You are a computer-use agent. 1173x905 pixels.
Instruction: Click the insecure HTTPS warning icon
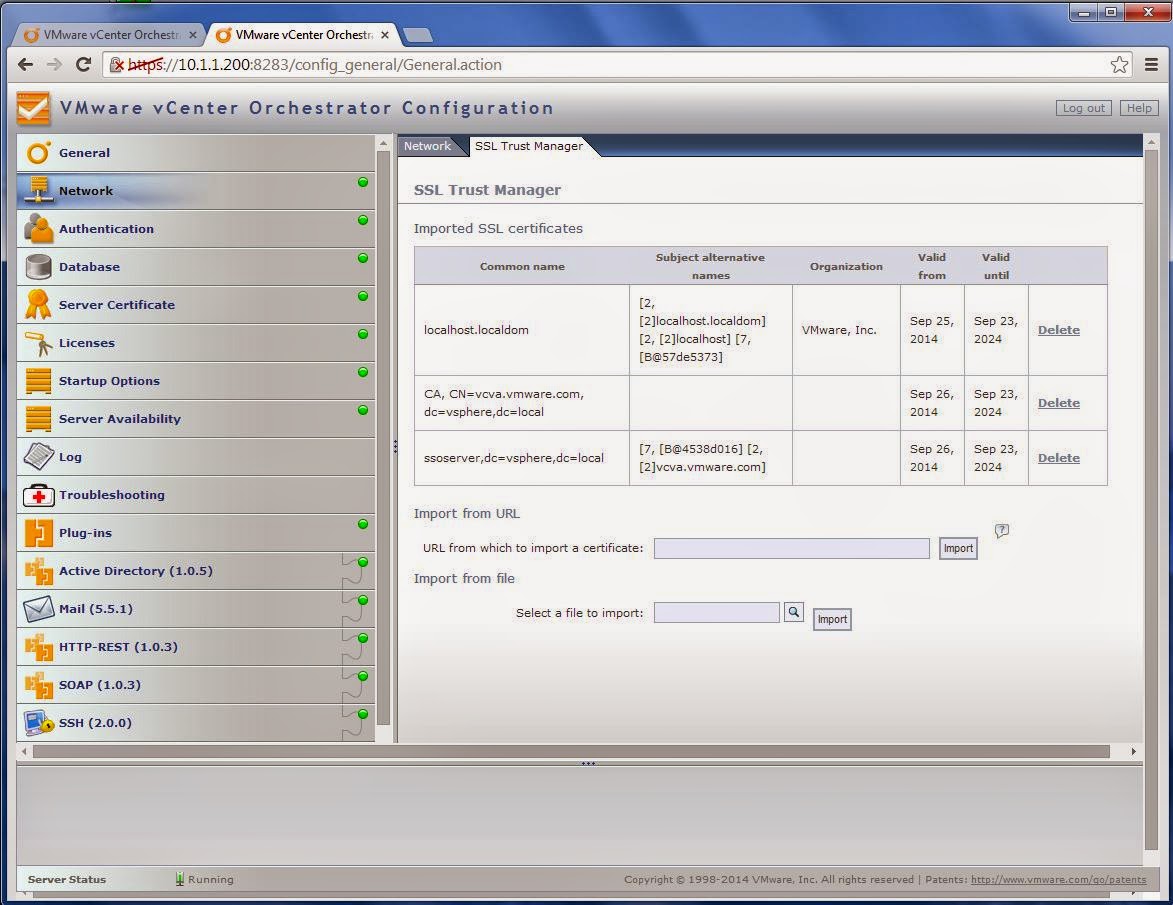(x=117, y=65)
